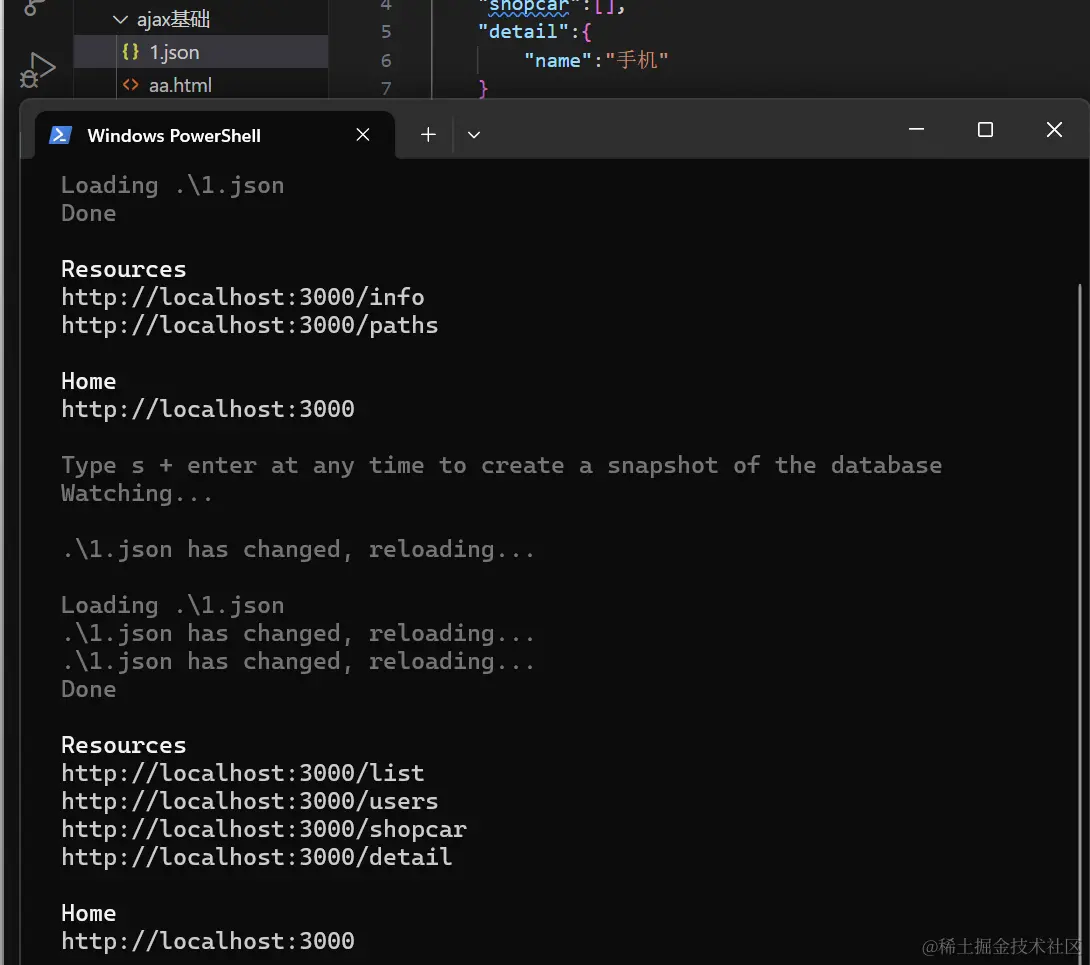Click "Type s + enter" snapshot hint line
The height and width of the screenshot is (965, 1090).
click(x=501, y=465)
